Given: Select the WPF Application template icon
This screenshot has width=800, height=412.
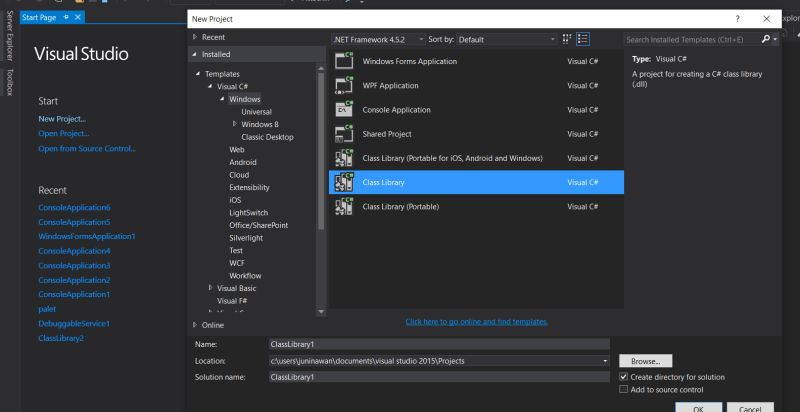Looking at the screenshot, I should [344, 85].
